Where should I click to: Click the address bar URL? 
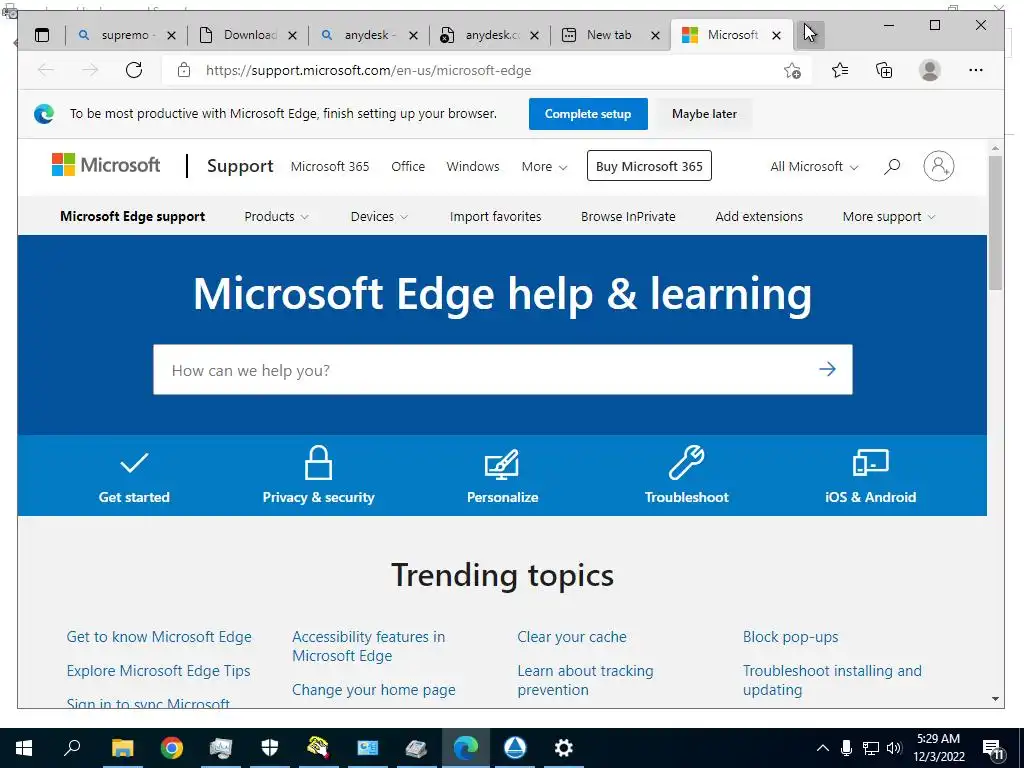(368, 70)
